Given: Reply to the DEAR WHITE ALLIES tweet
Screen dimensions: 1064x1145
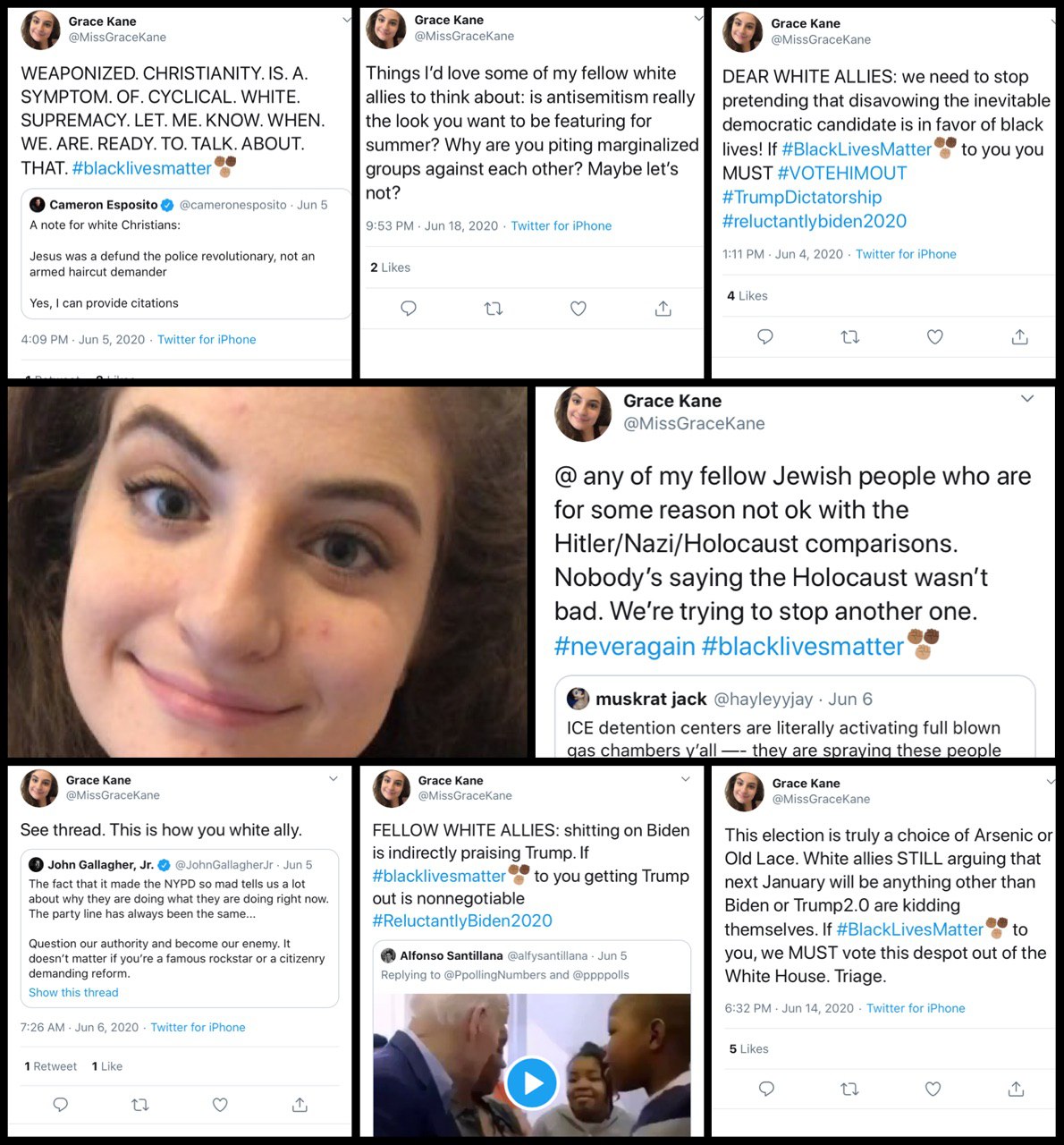Looking at the screenshot, I should pyautogui.click(x=765, y=337).
